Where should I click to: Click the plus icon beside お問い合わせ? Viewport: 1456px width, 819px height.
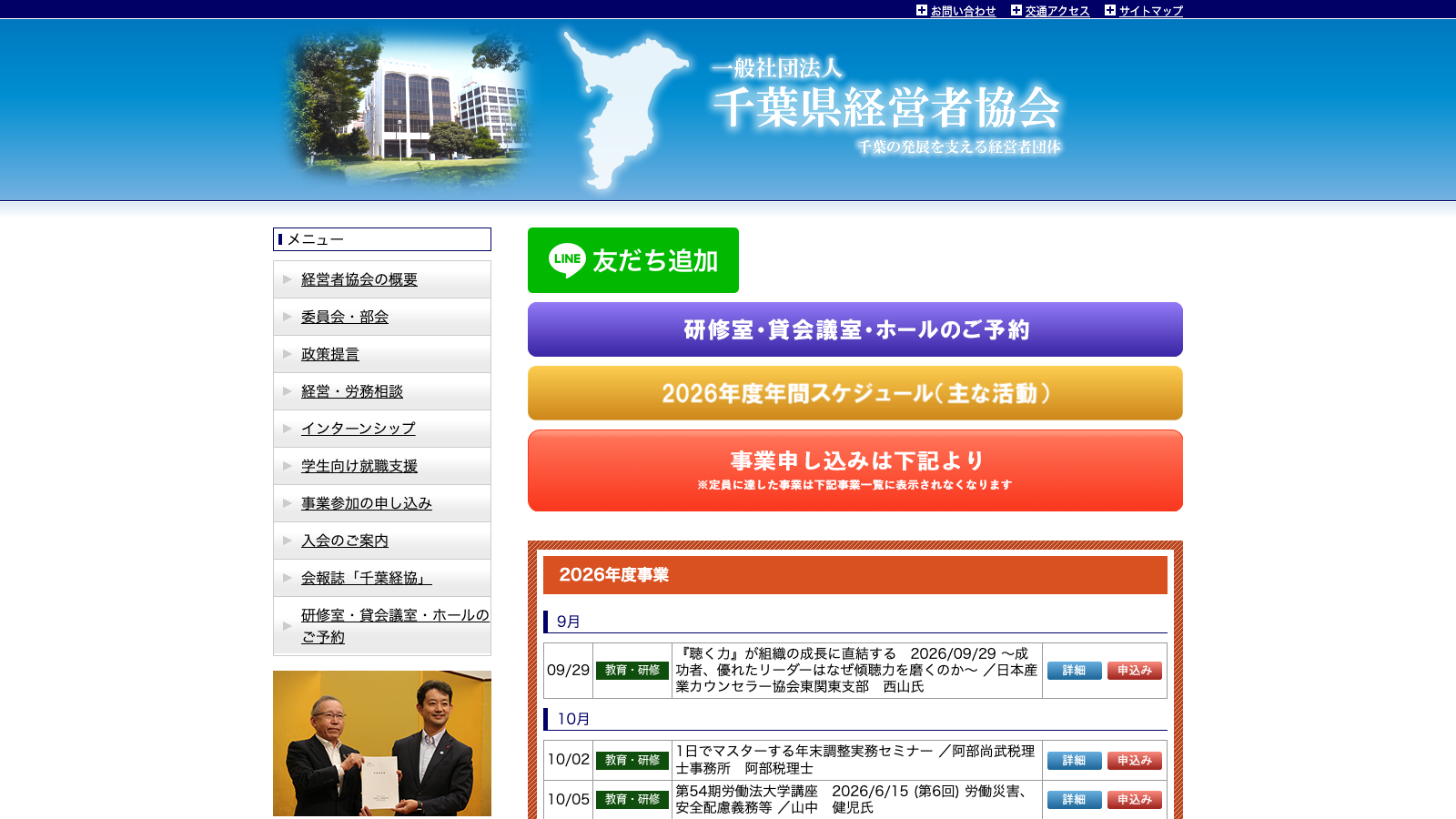(922, 11)
